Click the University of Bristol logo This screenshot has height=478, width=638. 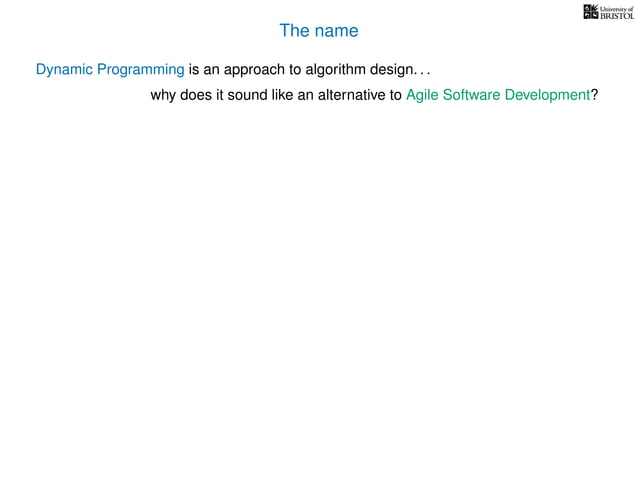coord(608,12)
